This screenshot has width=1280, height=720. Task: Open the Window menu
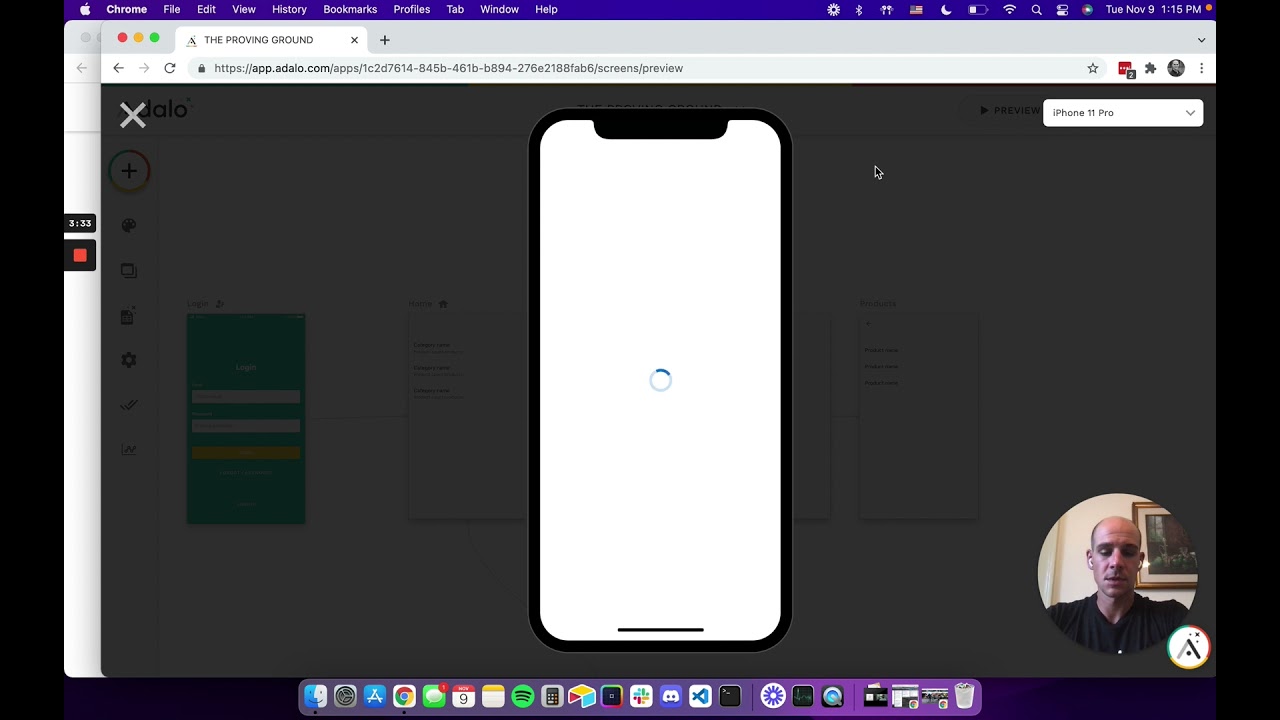(499, 9)
